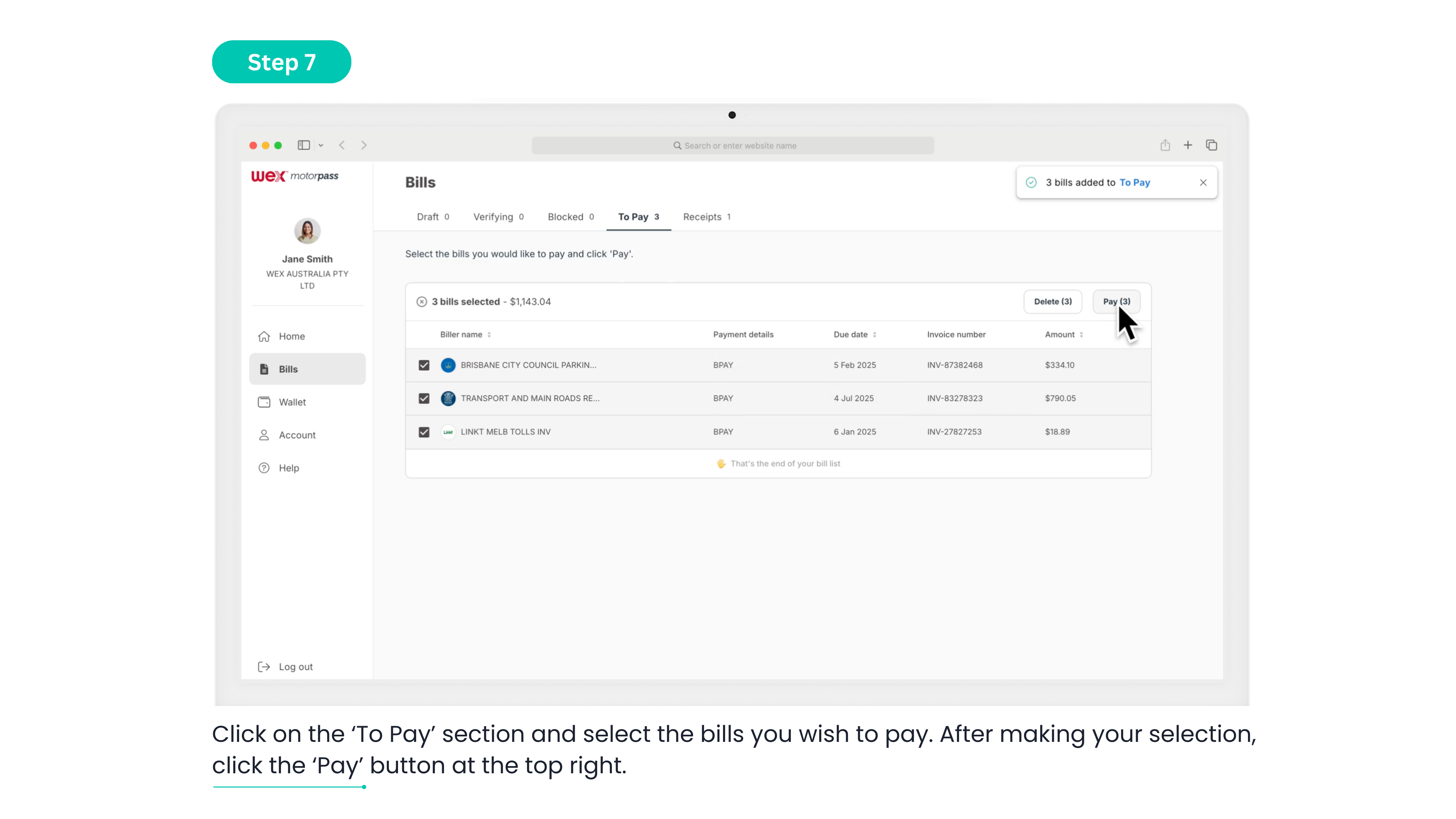The image size is (1456, 819).
Task: Open Wallet from the sidebar
Action: point(292,402)
